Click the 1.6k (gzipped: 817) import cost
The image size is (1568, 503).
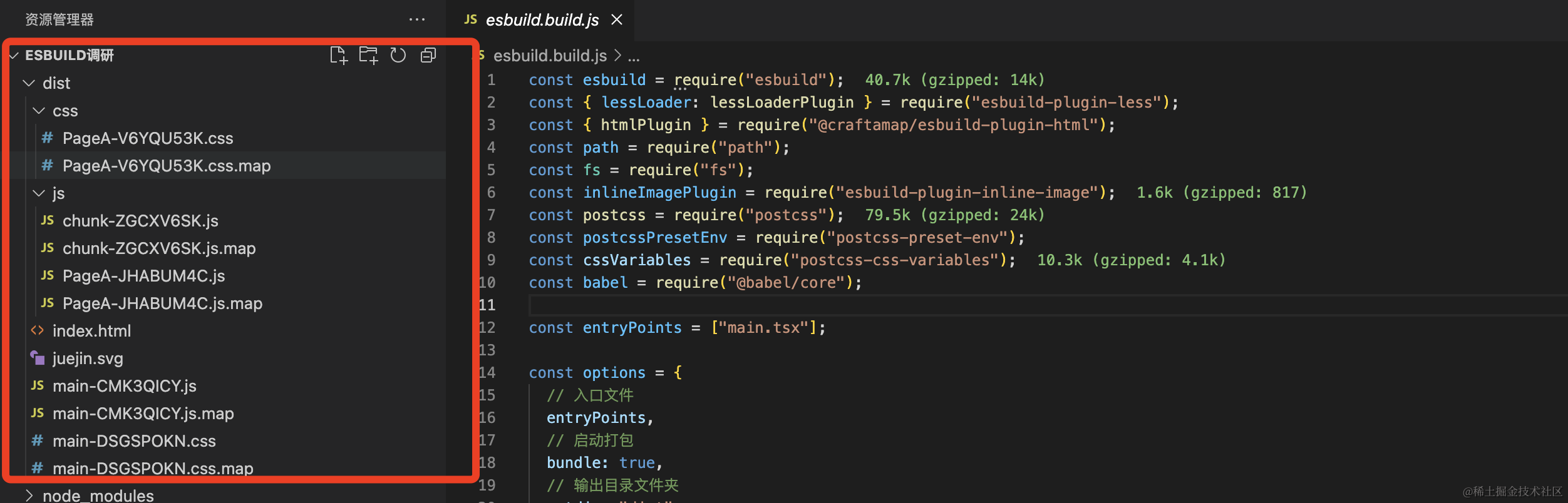point(1222,193)
